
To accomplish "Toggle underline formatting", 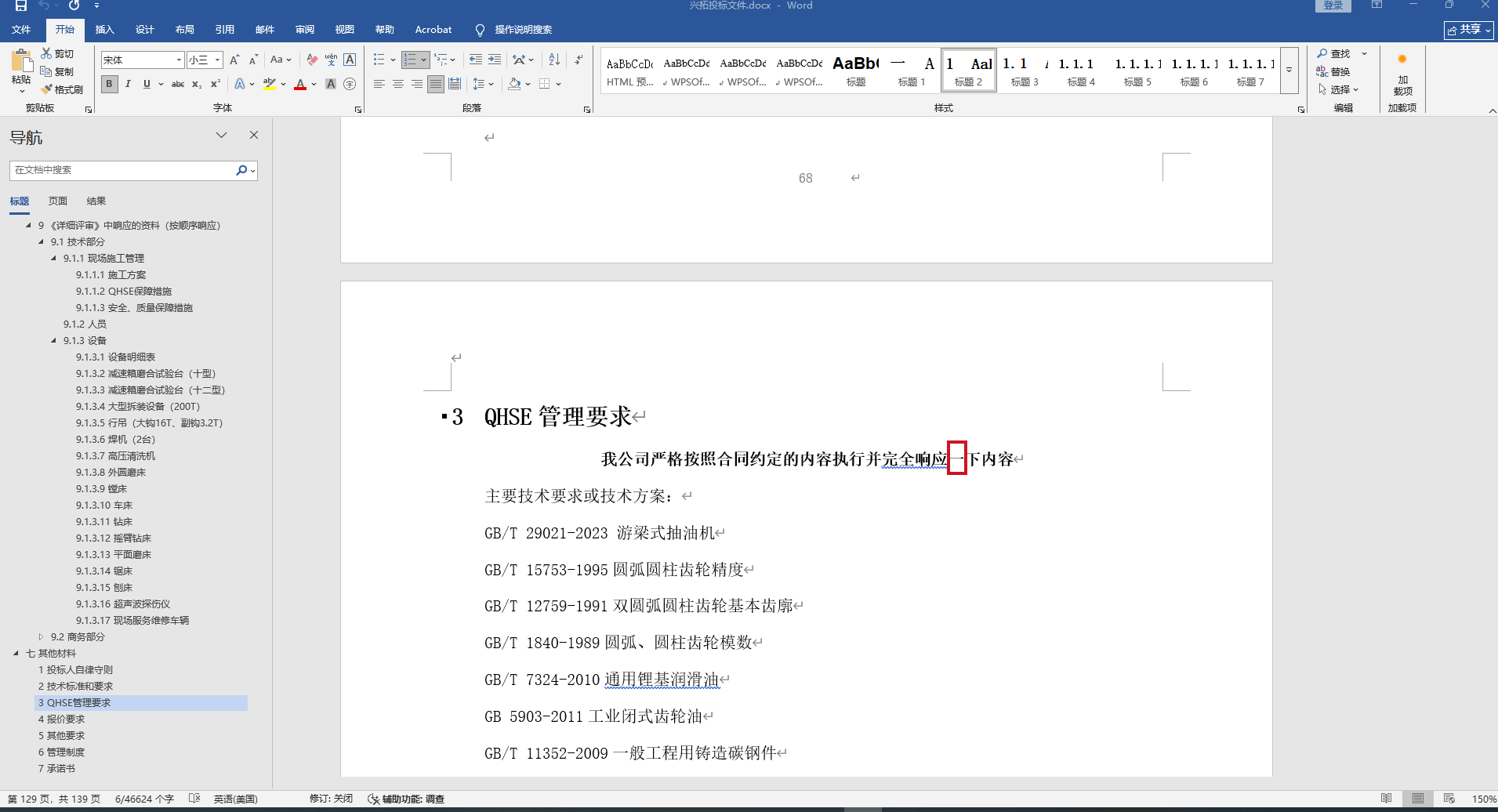I will pos(147,84).
